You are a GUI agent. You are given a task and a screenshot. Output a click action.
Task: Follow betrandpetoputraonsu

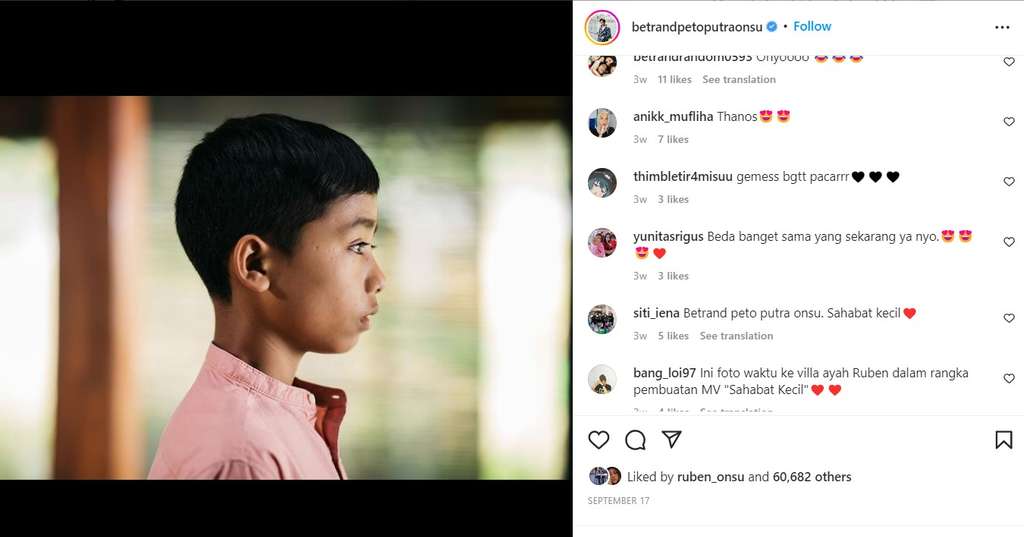[812, 26]
